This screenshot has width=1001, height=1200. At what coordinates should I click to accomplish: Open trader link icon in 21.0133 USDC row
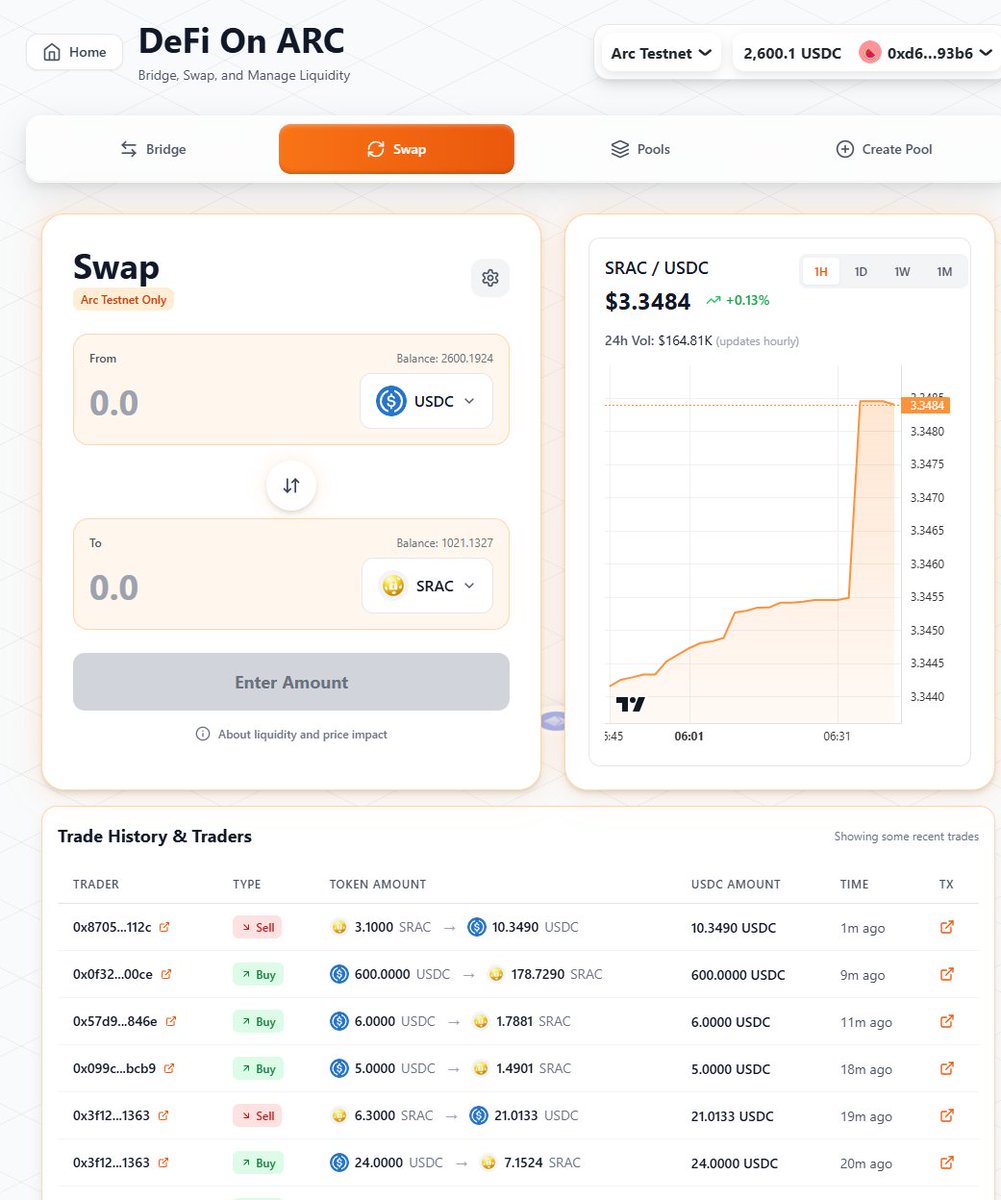(x=163, y=1115)
